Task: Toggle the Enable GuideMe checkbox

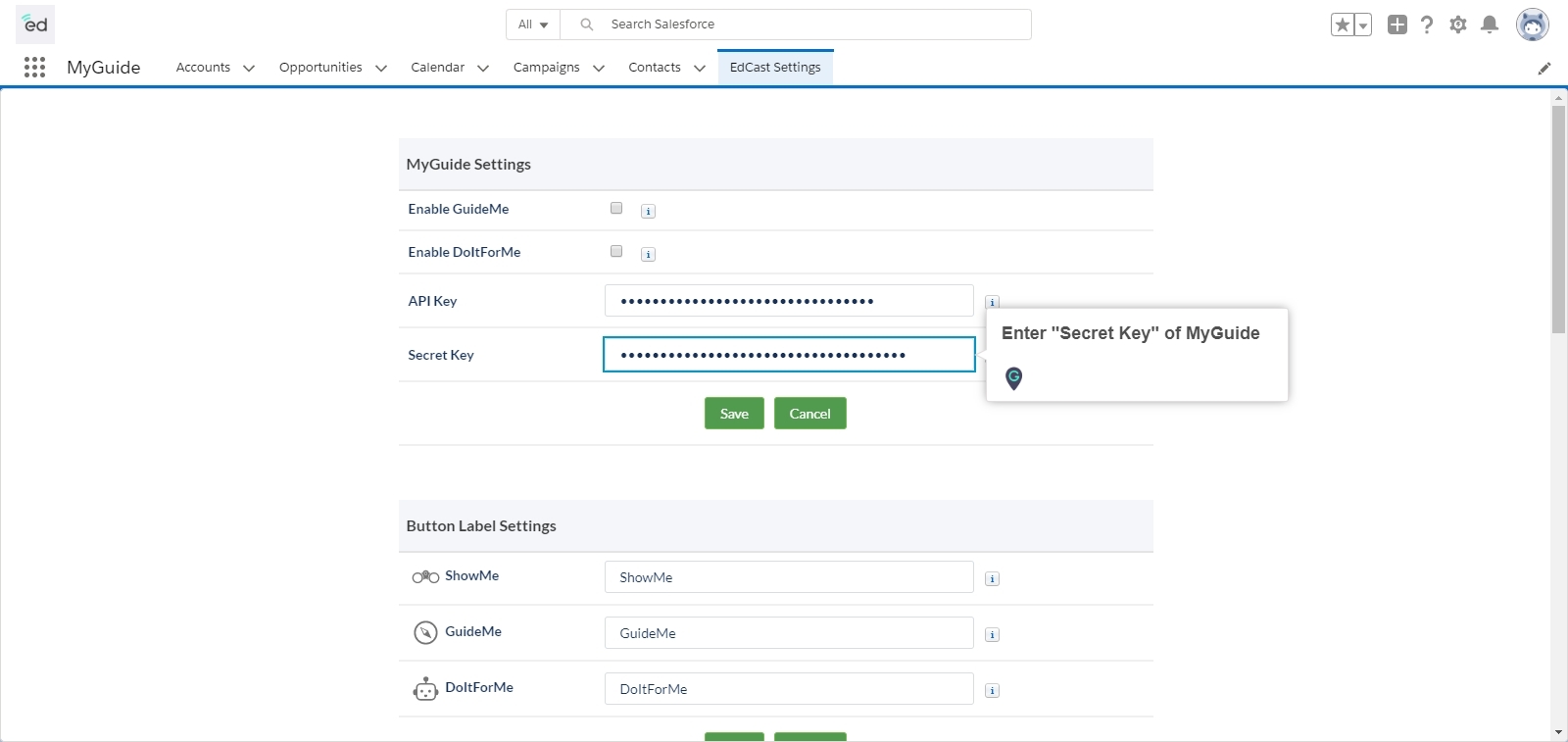Action: (x=616, y=208)
